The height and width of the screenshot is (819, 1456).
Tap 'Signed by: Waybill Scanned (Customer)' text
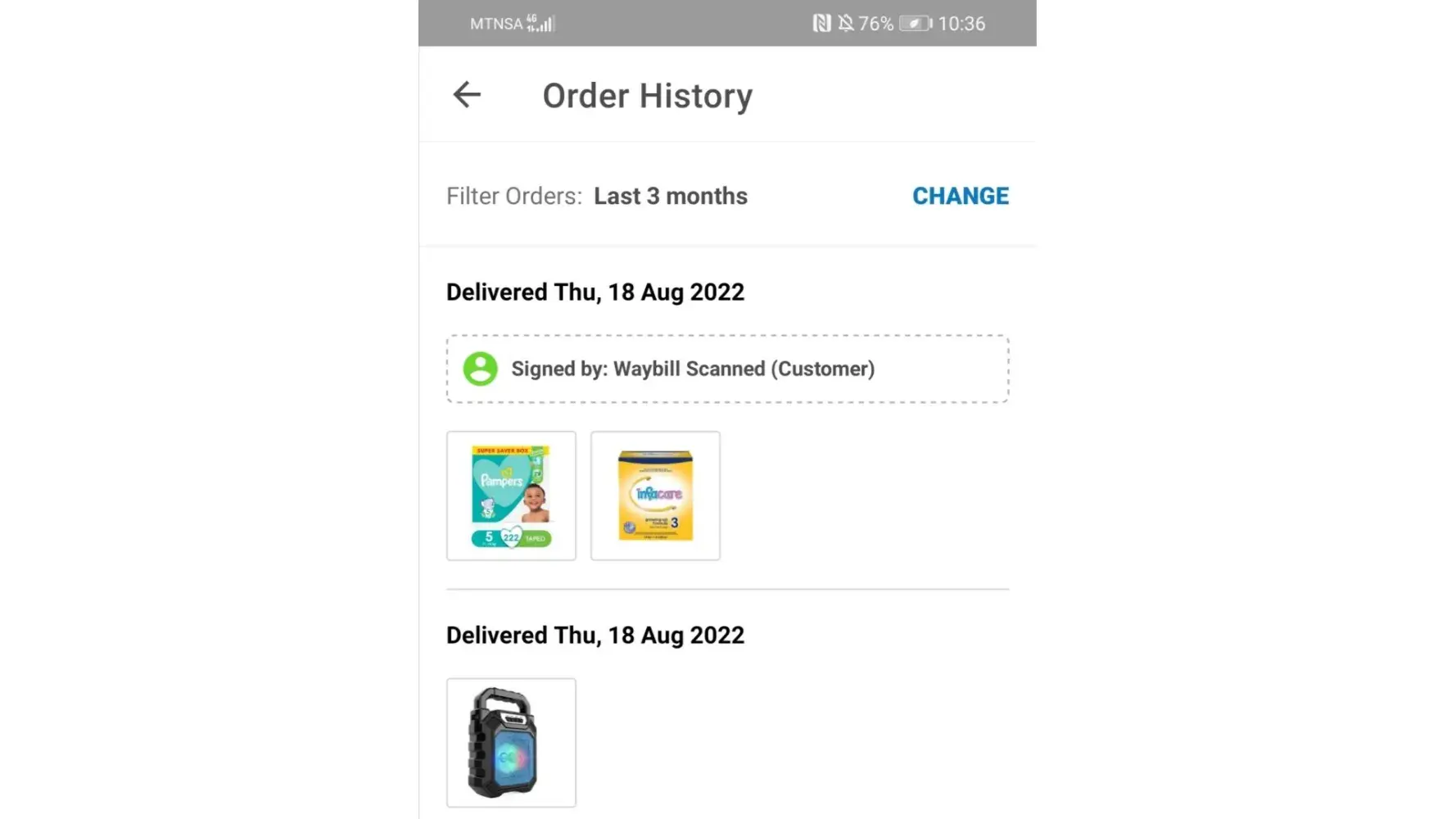click(x=693, y=369)
